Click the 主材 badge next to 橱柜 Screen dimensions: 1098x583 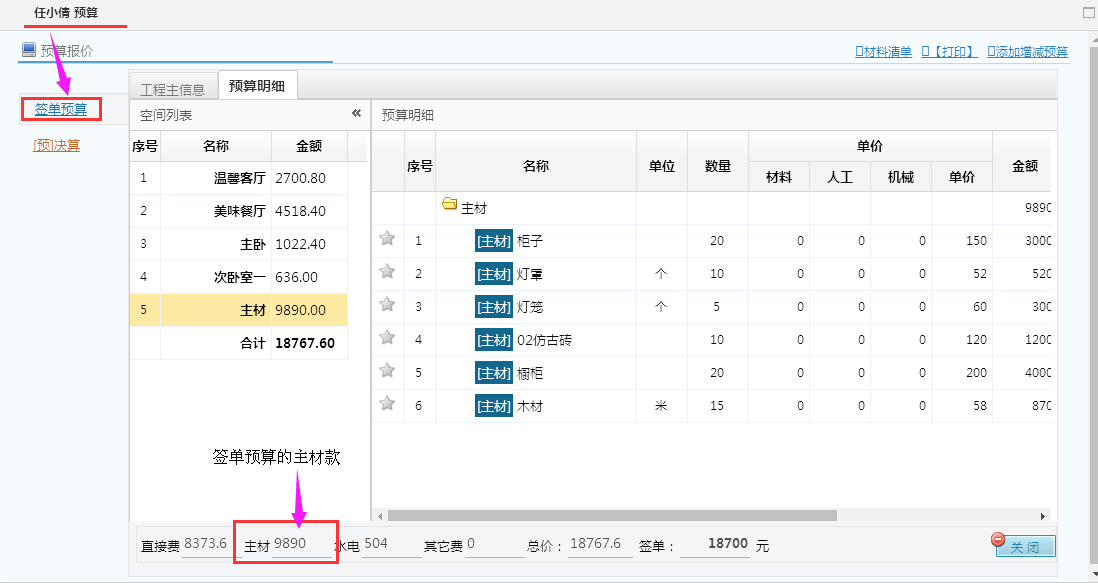click(493, 372)
